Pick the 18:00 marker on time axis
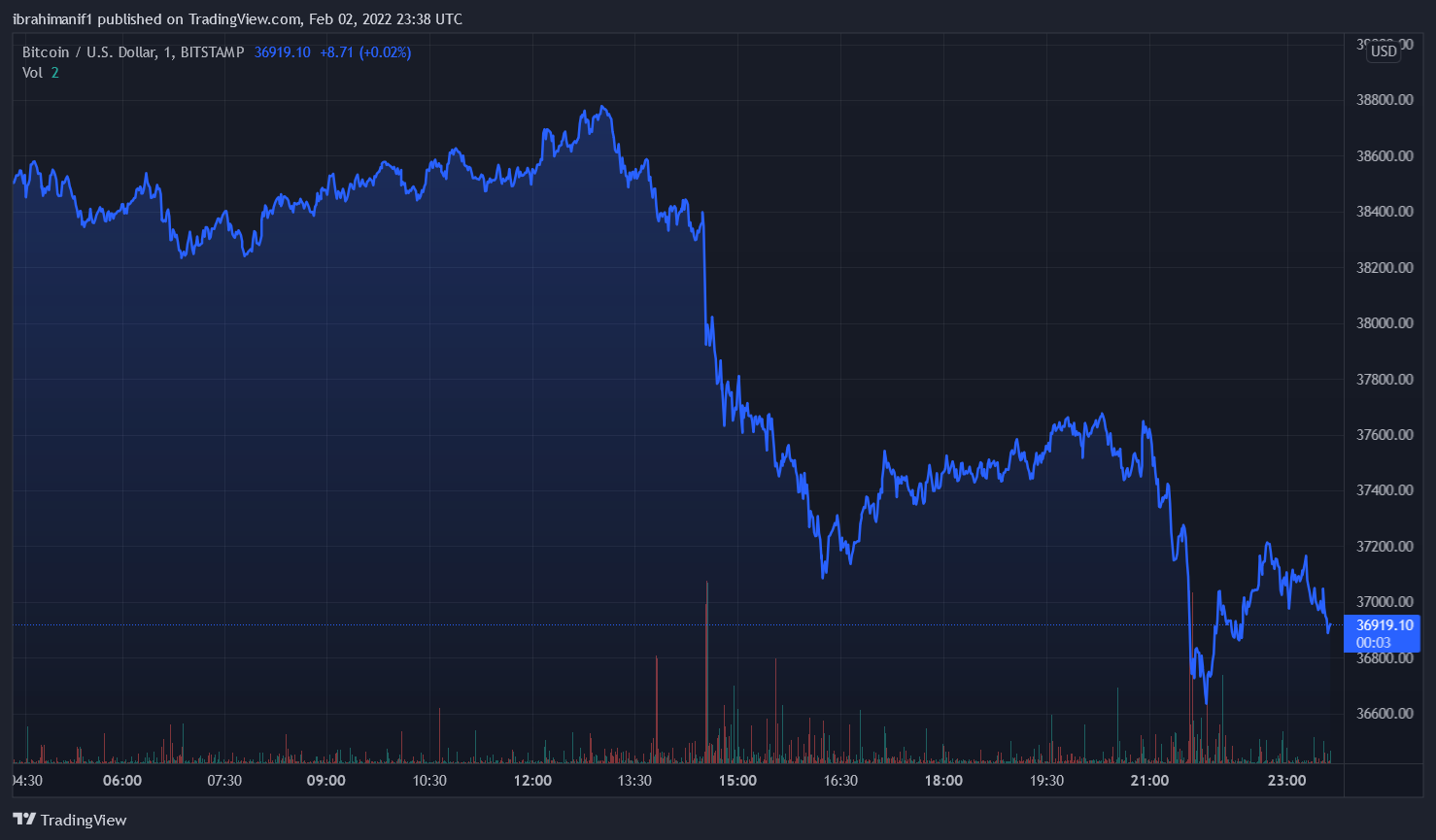 [x=943, y=781]
